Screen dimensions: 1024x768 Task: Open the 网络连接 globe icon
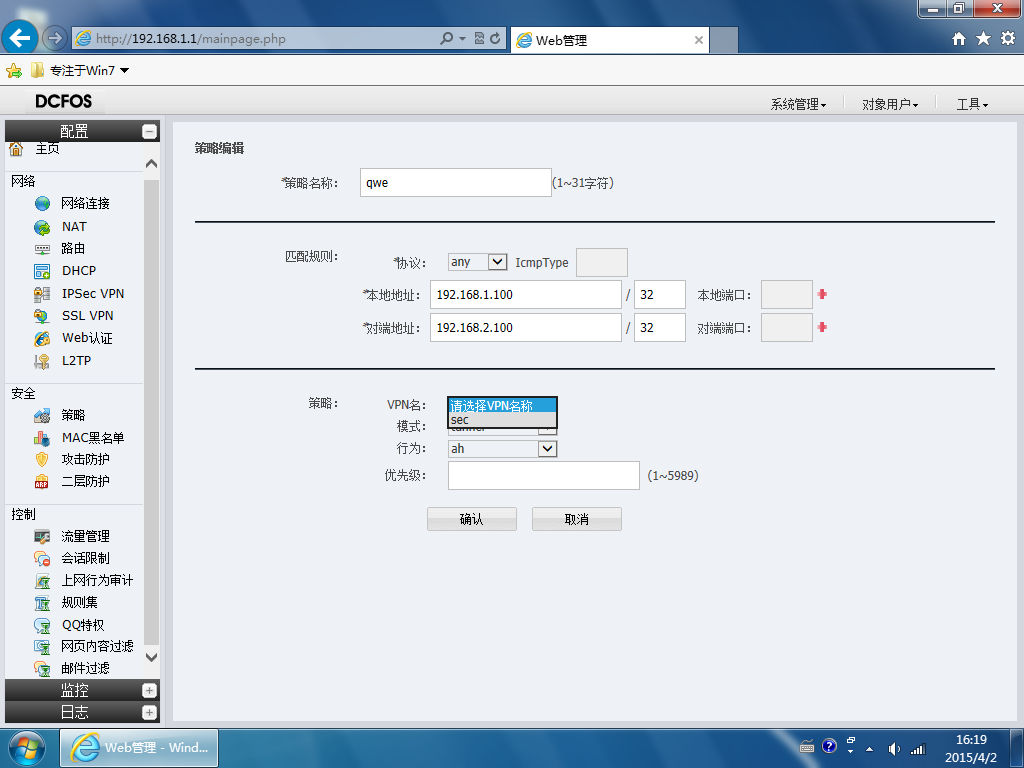coord(42,204)
